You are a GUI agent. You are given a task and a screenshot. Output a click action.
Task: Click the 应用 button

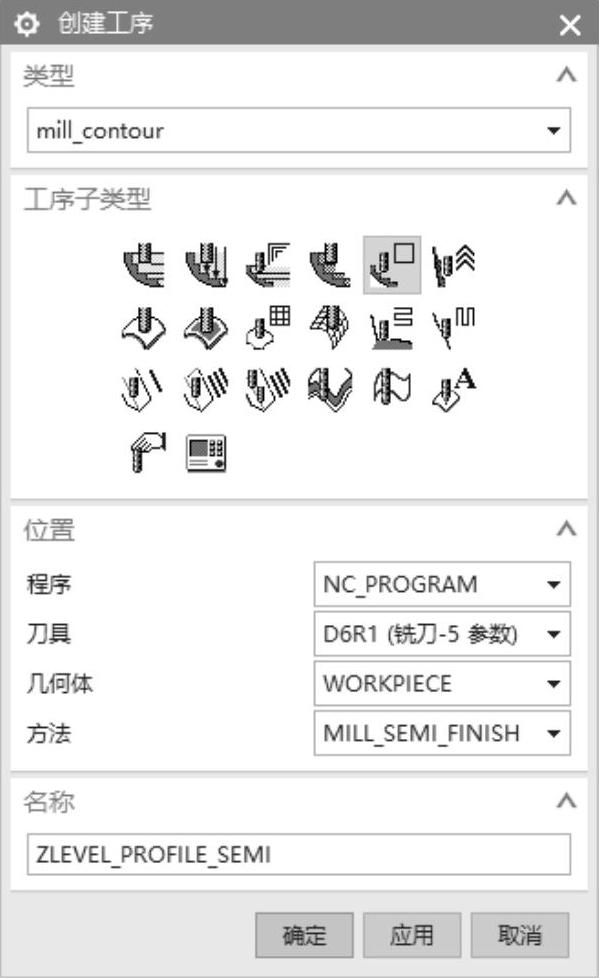pyautogui.click(x=412, y=935)
